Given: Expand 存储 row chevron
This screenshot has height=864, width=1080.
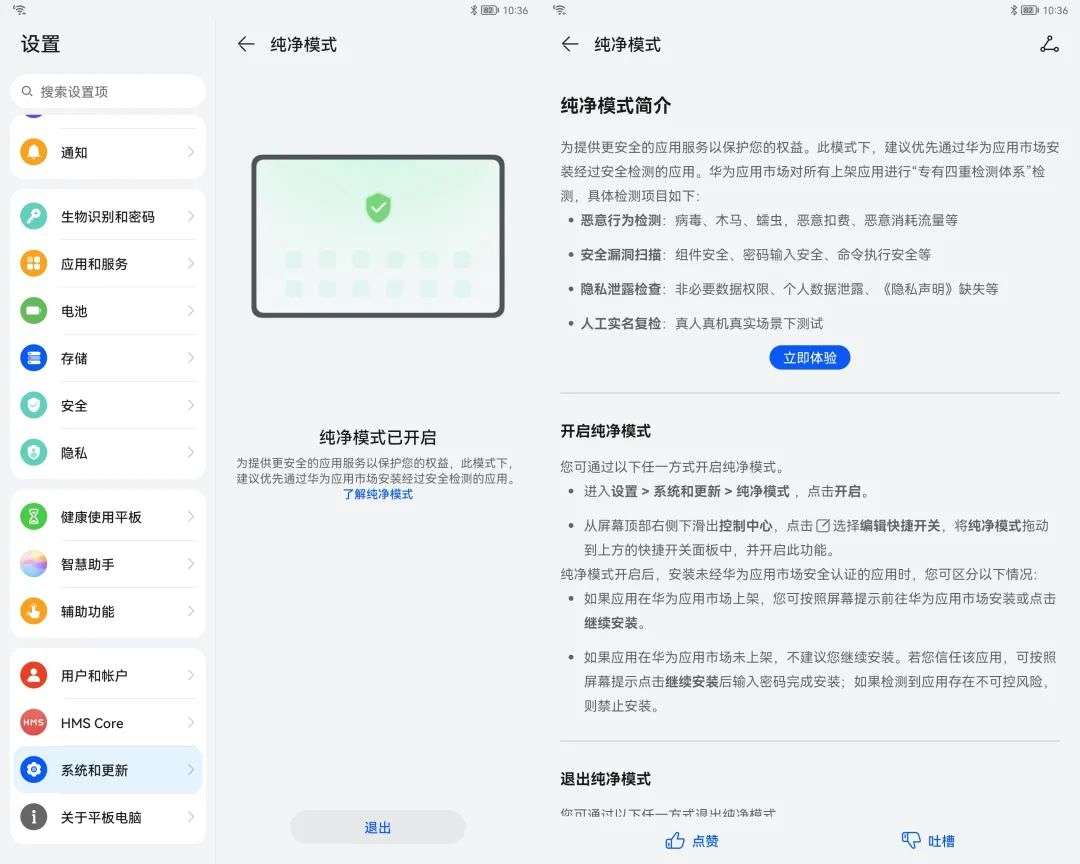Looking at the screenshot, I should pyautogui.click(x=191, y=358).
